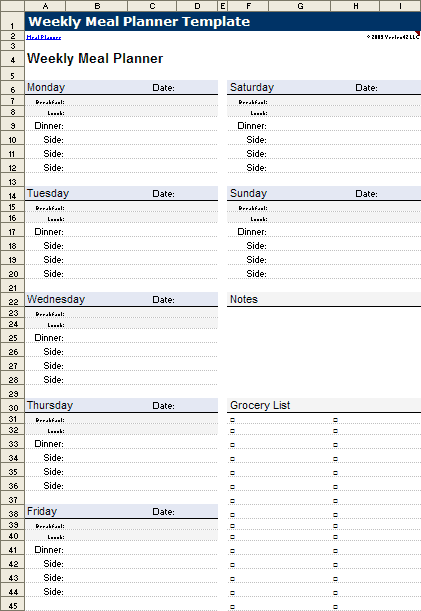The height and width of the screenshot is (611, 421).
Task: Select row 45 header
Action: [x=12, y=605]
